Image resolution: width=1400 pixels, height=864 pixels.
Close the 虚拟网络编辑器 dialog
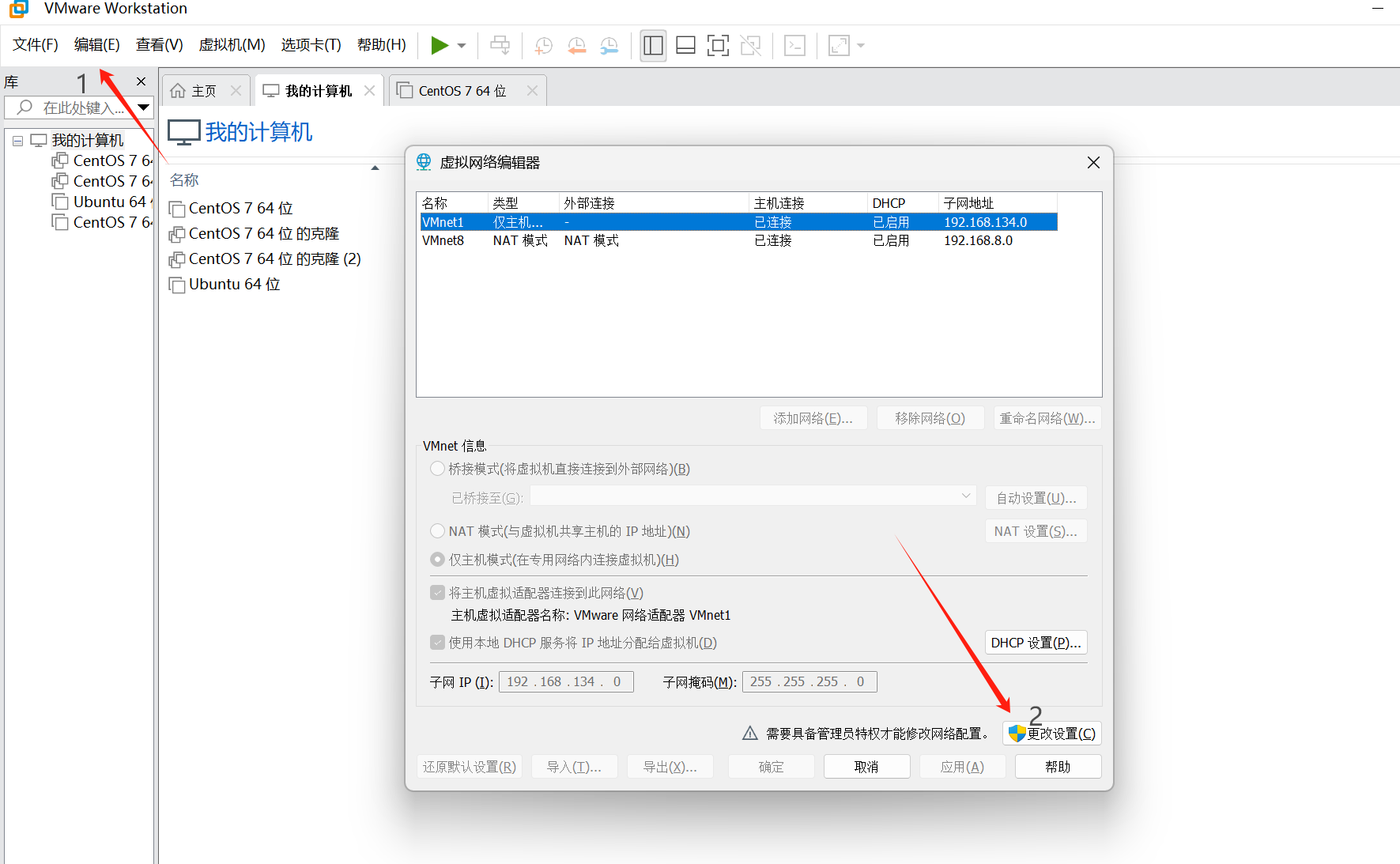coord(1093,162)
